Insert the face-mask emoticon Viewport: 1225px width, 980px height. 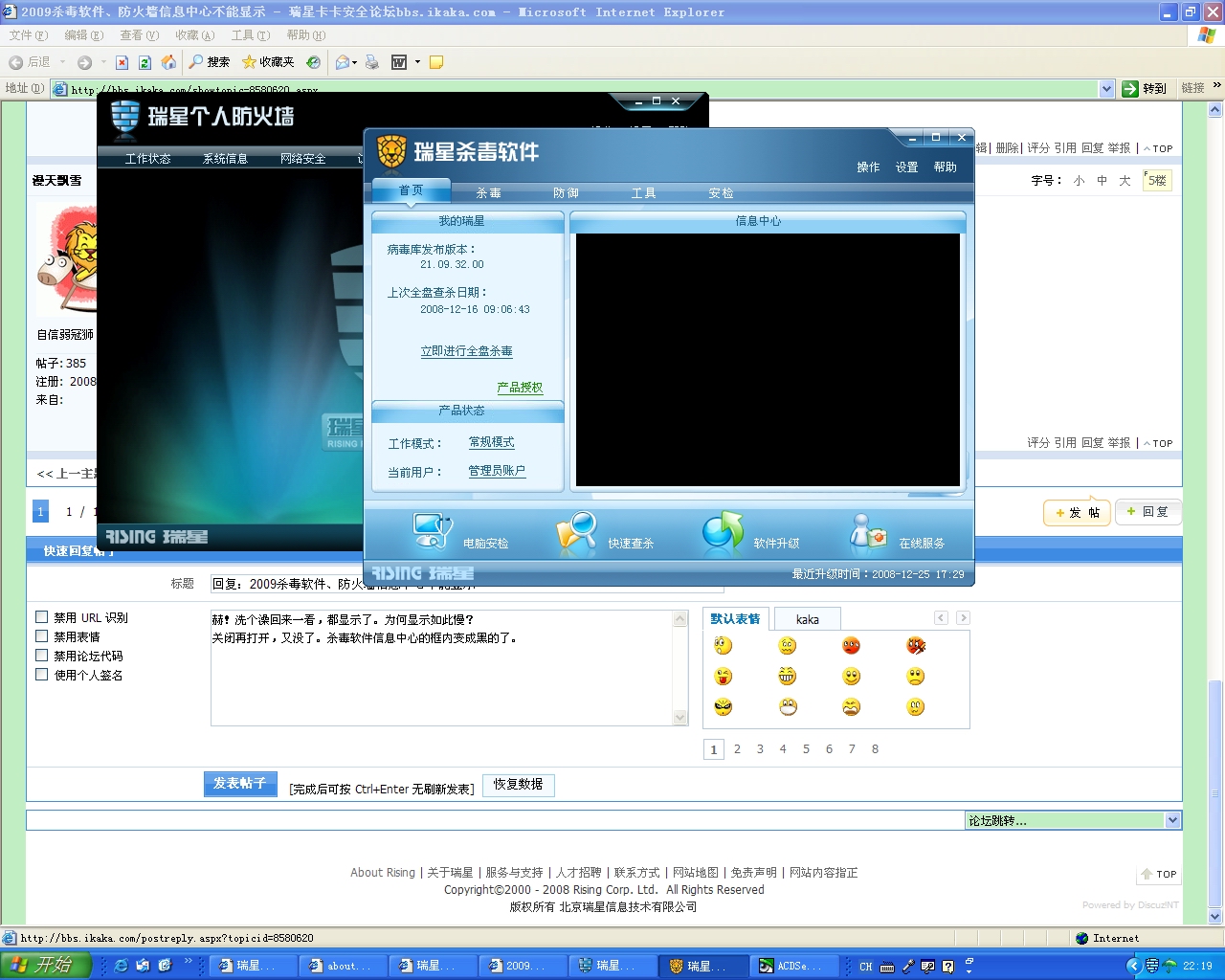(x=788, y=707)
